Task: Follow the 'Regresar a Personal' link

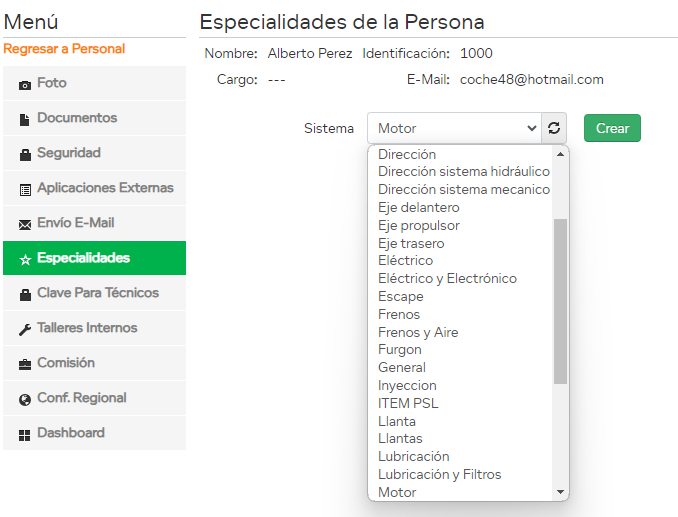Action: (x=64, y=49)
